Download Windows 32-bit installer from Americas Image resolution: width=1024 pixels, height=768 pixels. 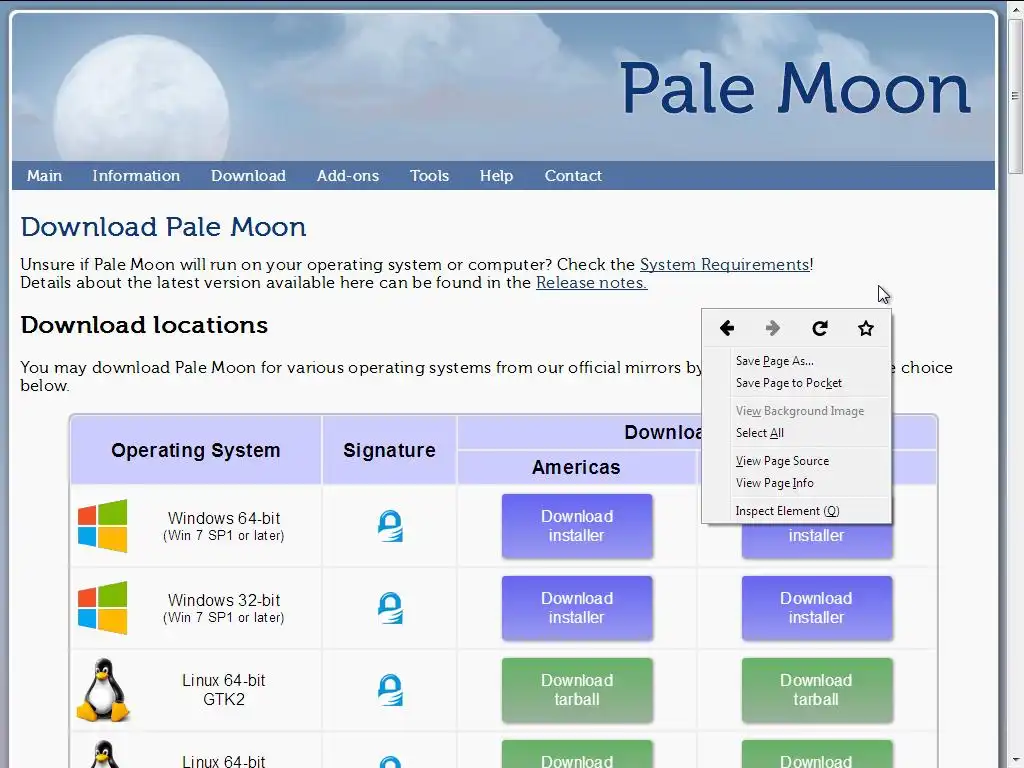pos(577,608)
